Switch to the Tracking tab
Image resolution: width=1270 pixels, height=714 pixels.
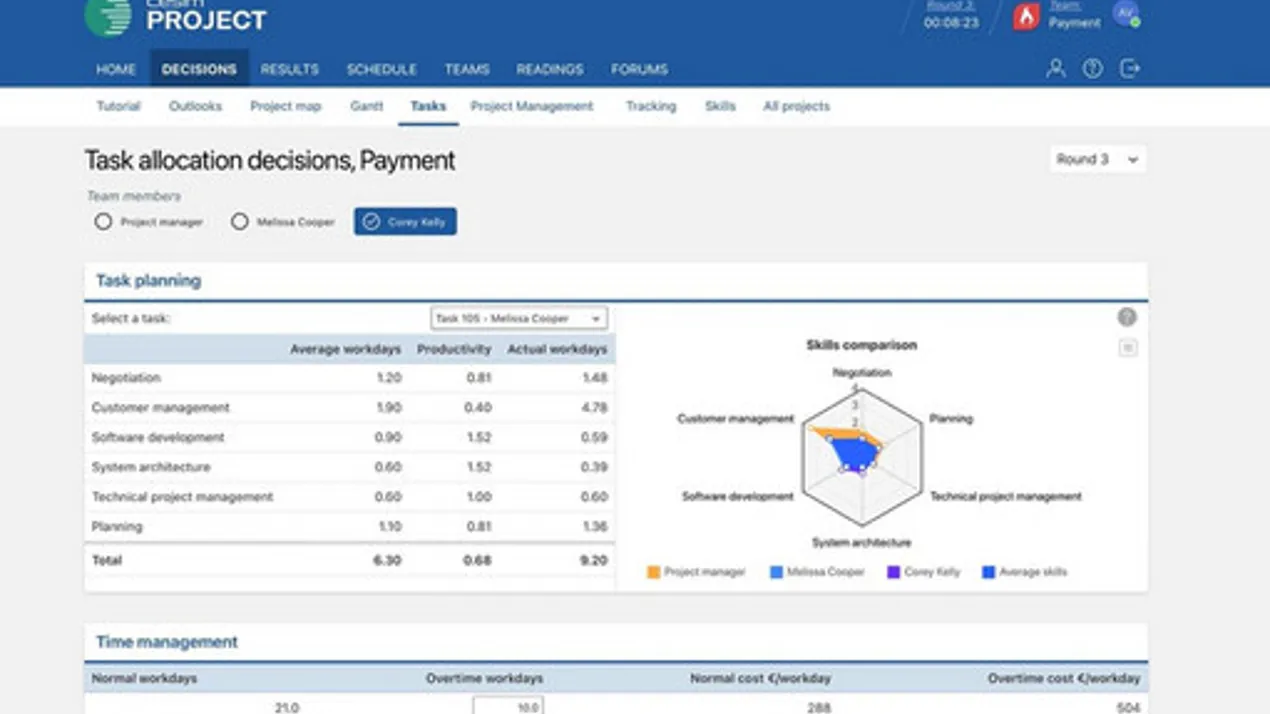tap(651, 106)
